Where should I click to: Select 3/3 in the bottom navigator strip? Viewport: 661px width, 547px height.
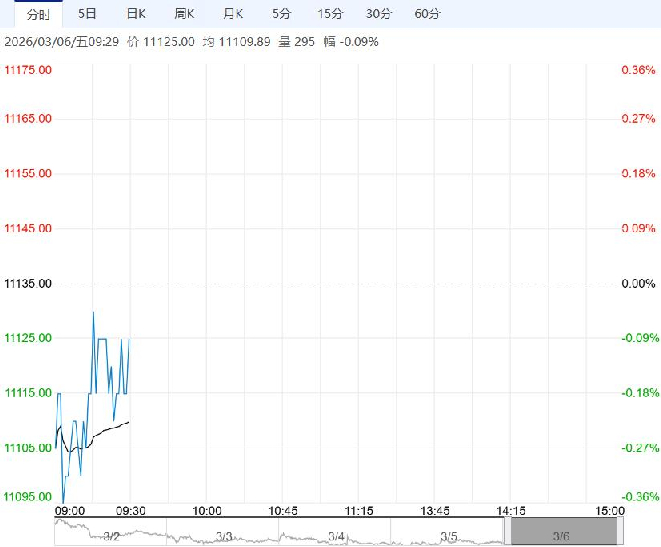[x=223, y=536]
